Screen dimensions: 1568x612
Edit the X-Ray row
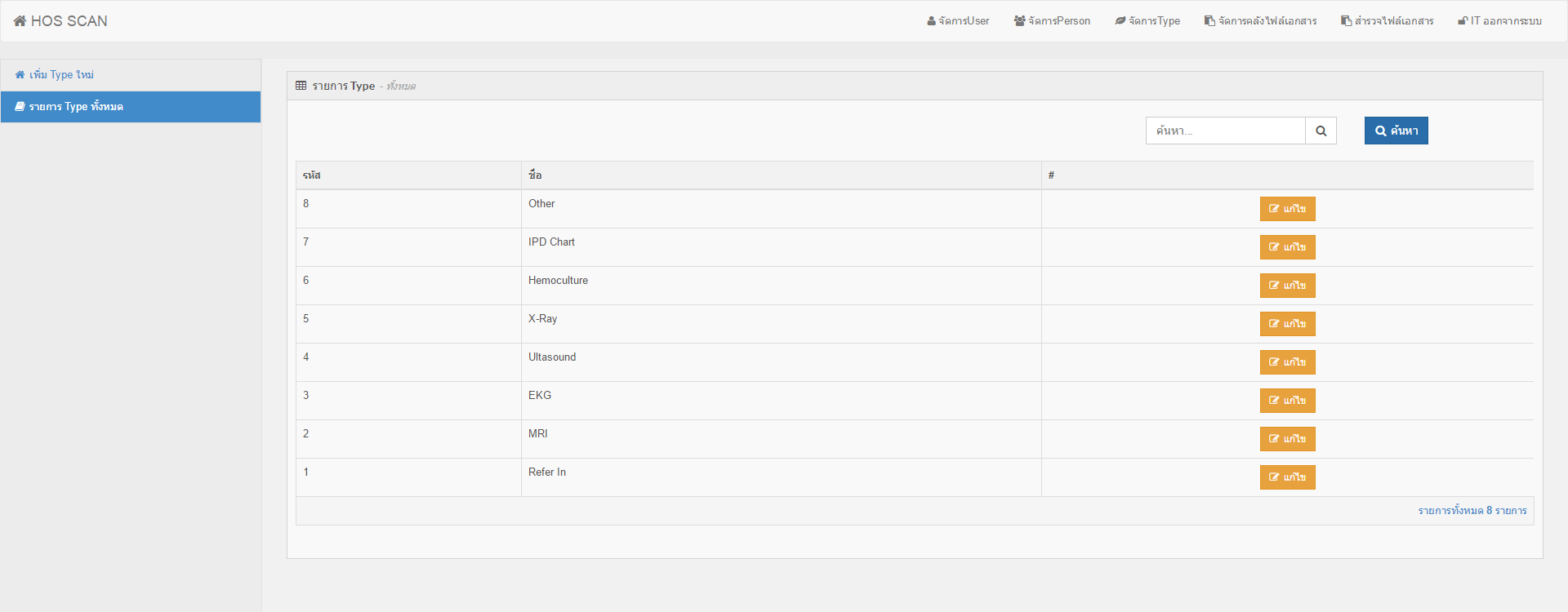(1287, 324)
